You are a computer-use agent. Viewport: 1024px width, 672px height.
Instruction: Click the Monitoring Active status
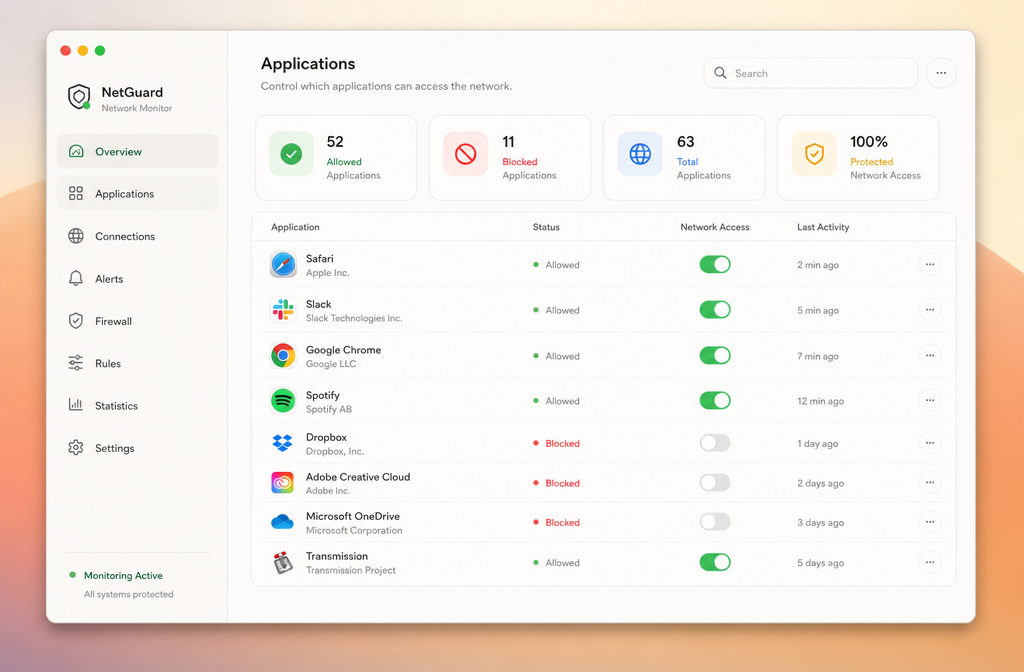click(x=123, y=575)
